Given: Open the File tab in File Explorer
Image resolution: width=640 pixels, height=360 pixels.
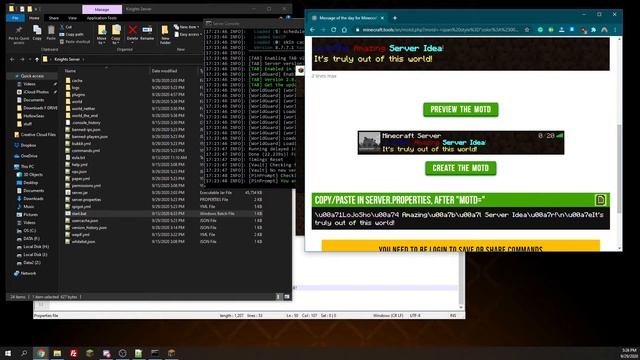Looking at the screenshot, I should [16, 18].
